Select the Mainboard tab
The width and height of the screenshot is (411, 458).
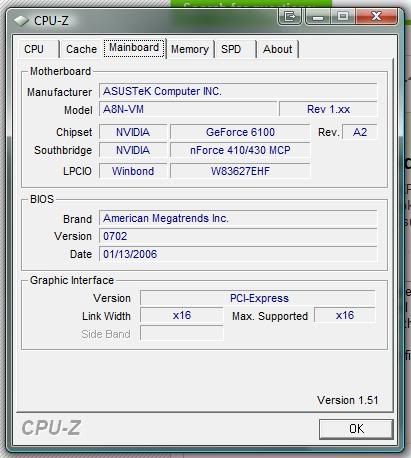pos(134,48)
